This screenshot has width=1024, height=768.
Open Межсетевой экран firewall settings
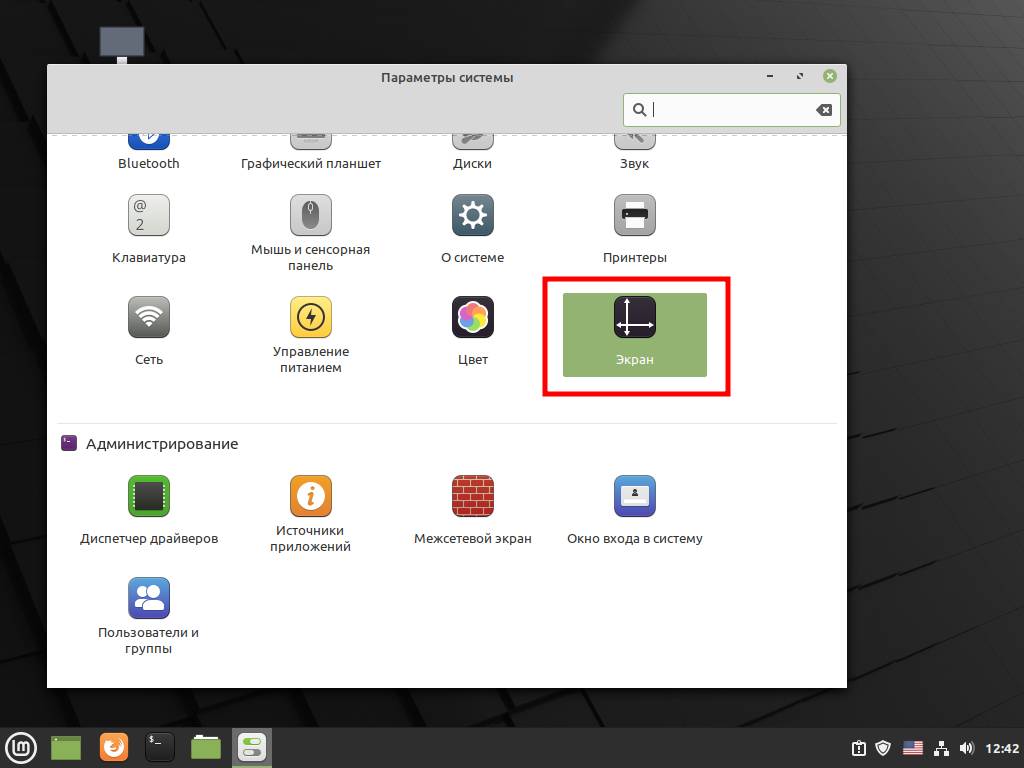[472, 496]
